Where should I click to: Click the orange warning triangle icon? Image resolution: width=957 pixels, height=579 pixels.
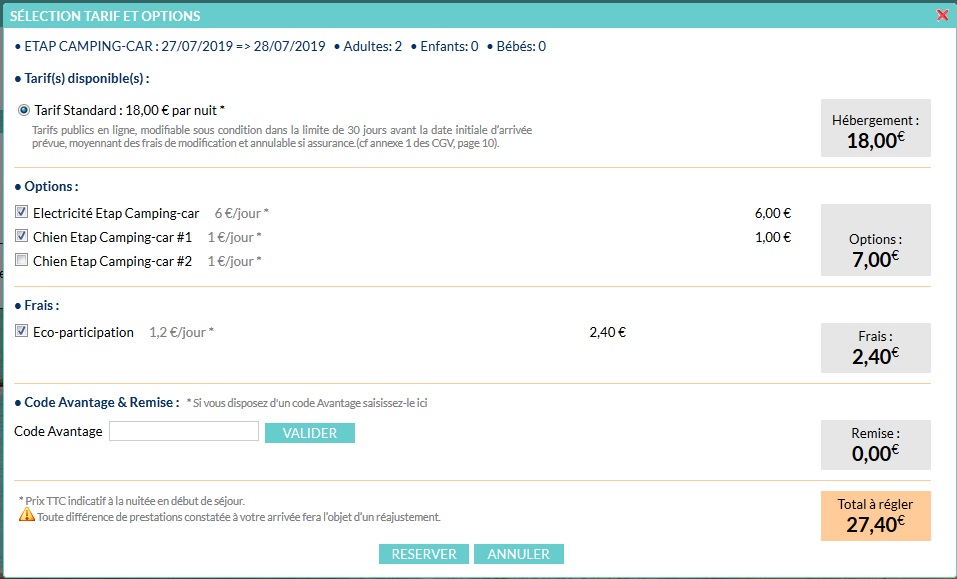(x=26, y=516)
